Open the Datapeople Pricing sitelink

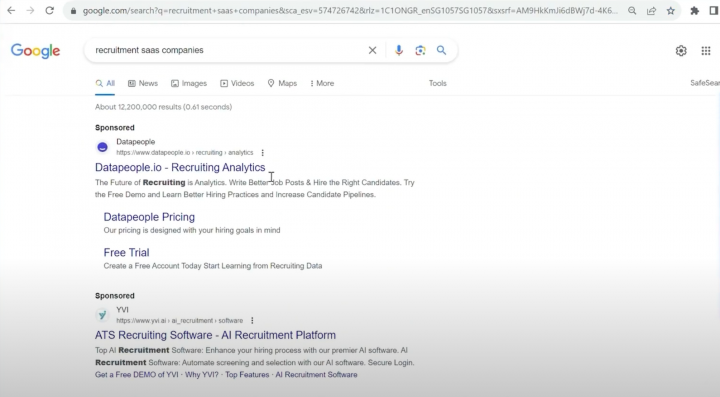[149, 217]
